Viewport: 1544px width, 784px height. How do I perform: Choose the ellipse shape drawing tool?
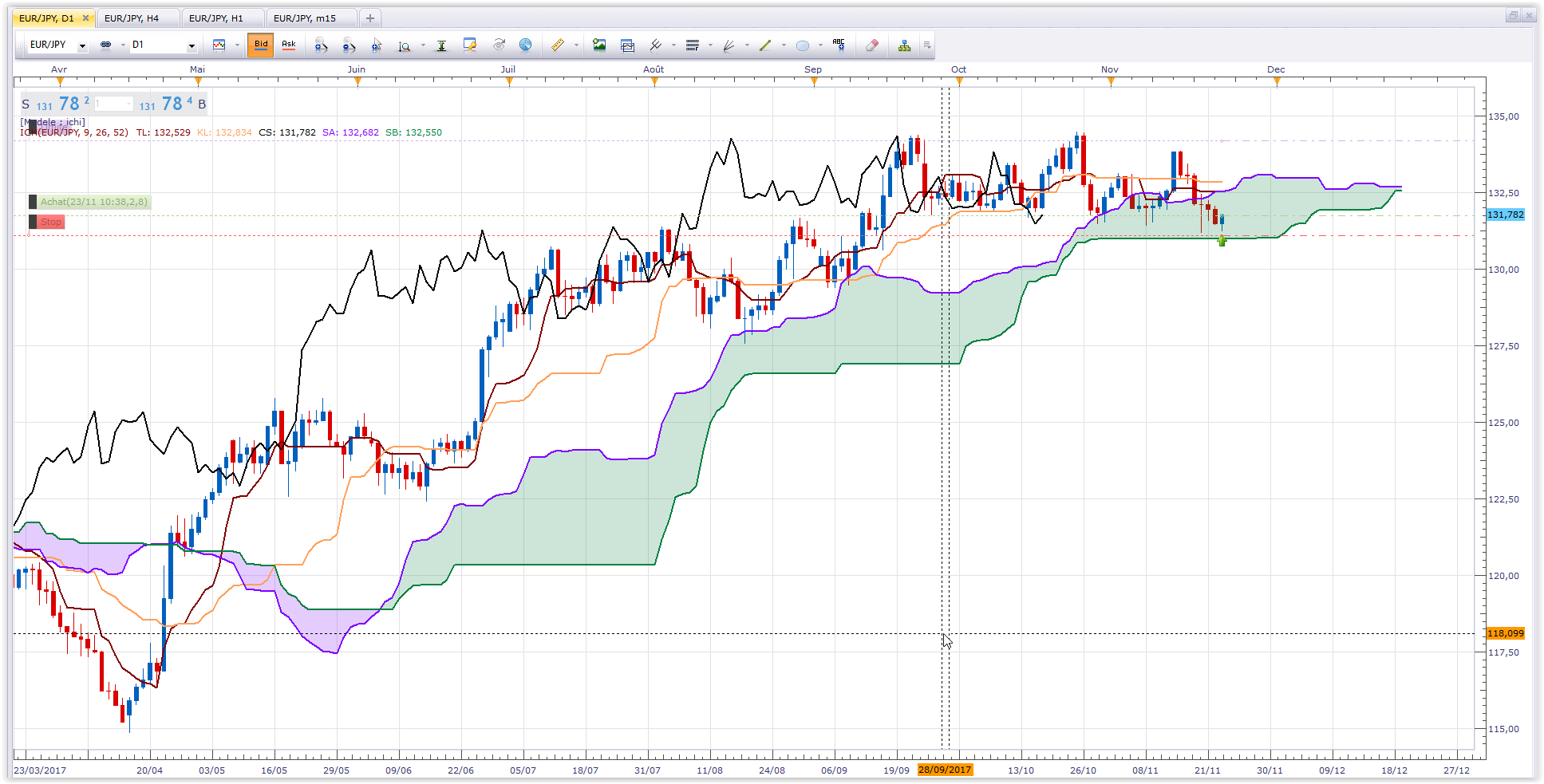click(803, 45)
